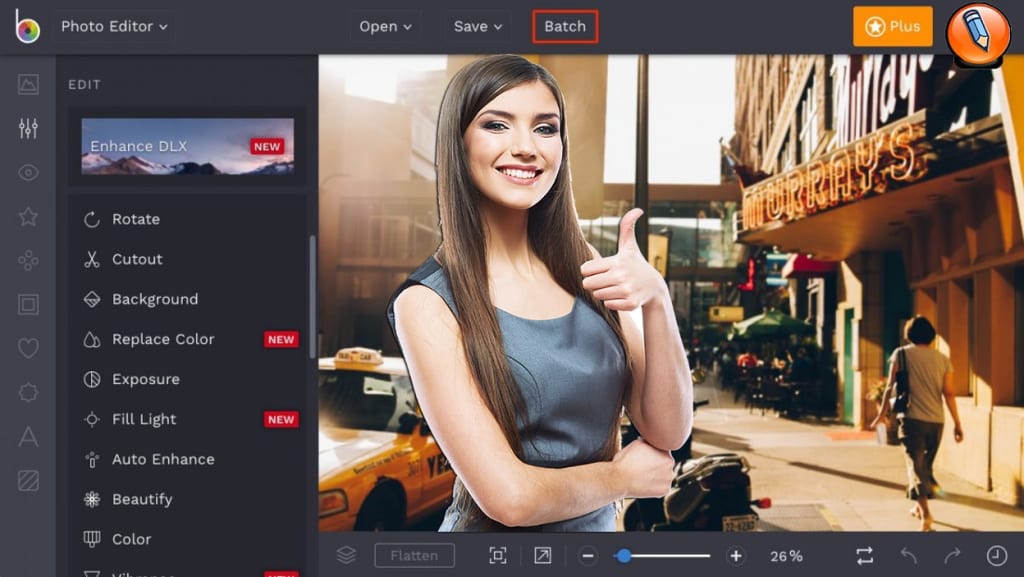The image size is (1024, 577).
Task: Click the Flatten button
Action: pos(414,555)
